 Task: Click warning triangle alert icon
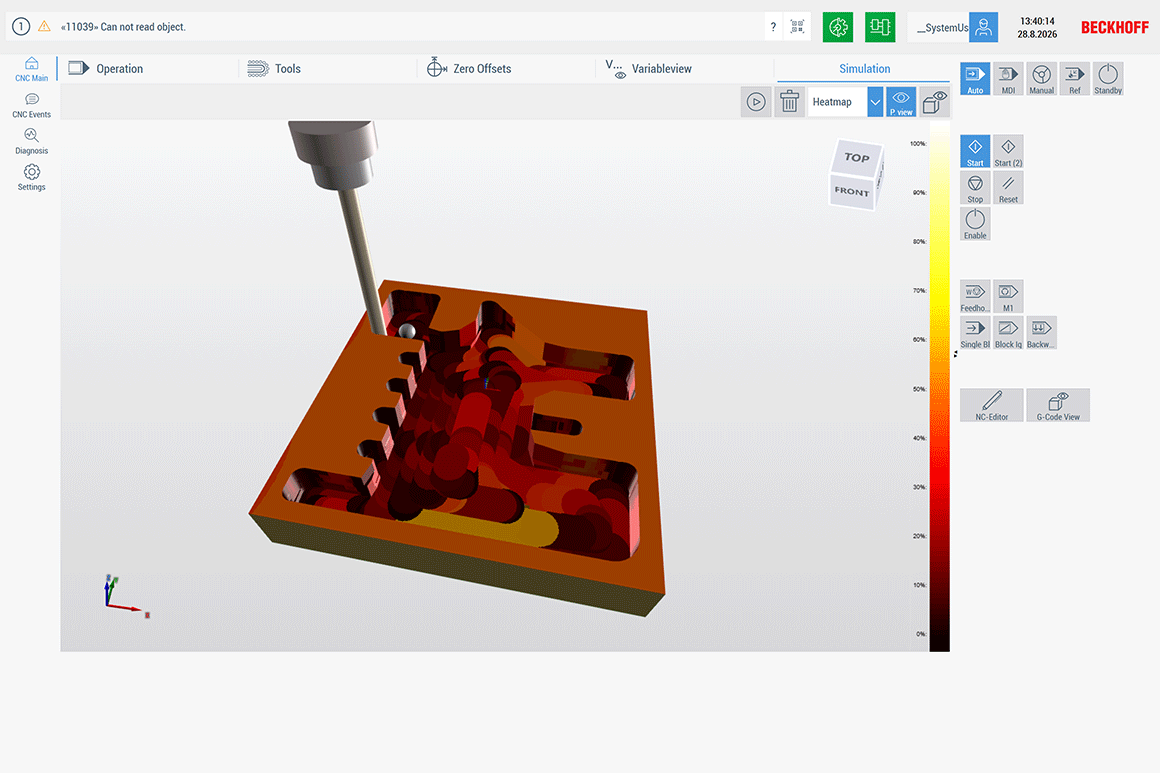point(44,26)
